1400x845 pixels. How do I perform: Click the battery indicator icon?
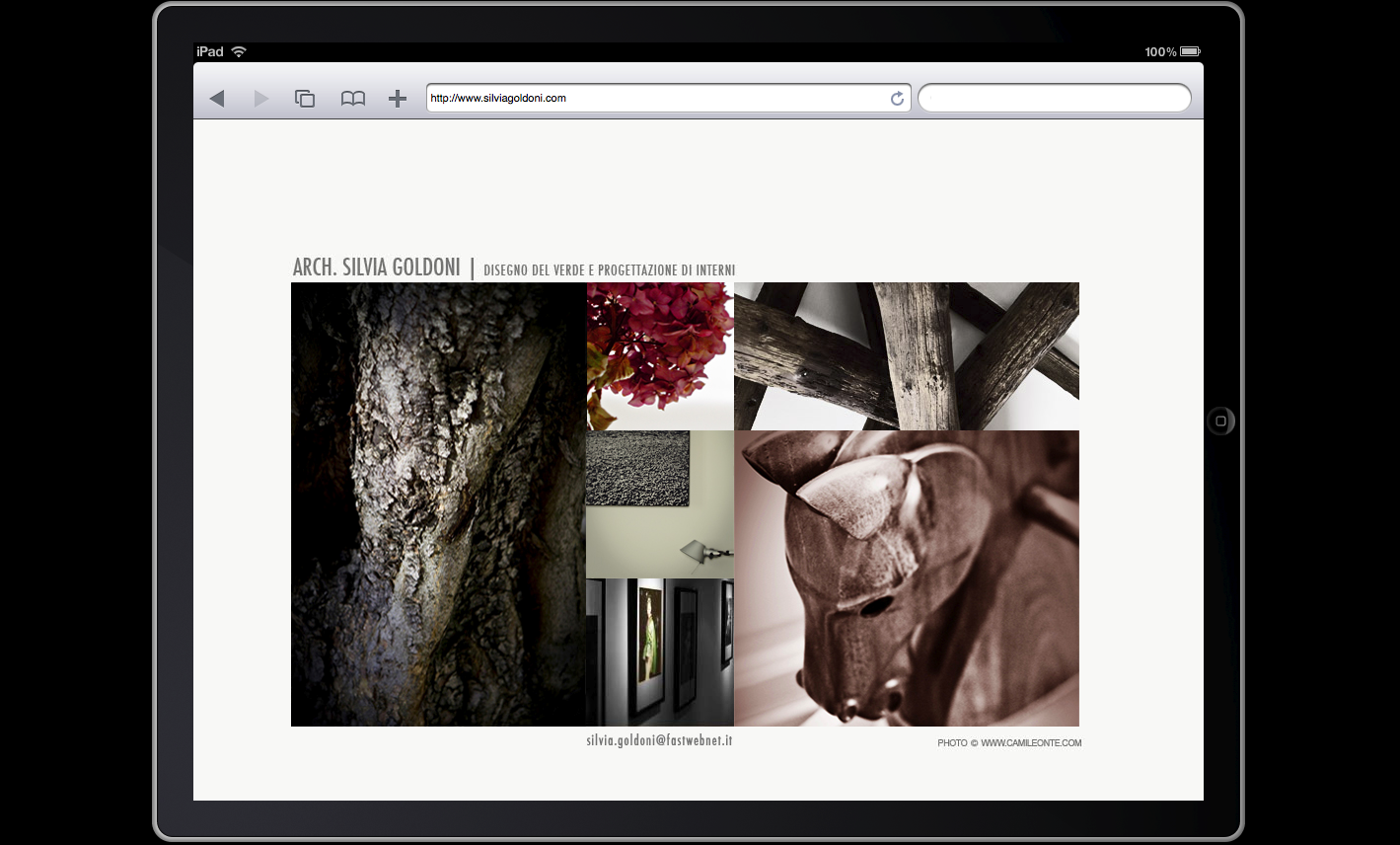pos(1190,51)
